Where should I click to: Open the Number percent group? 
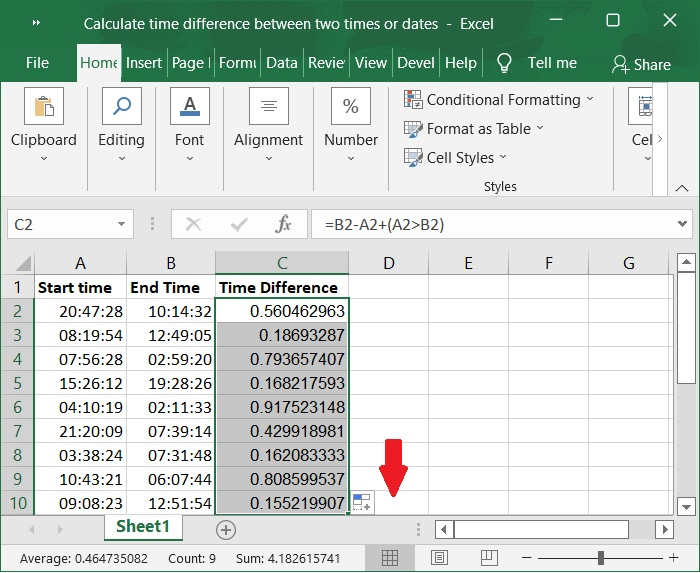point(351,107)
